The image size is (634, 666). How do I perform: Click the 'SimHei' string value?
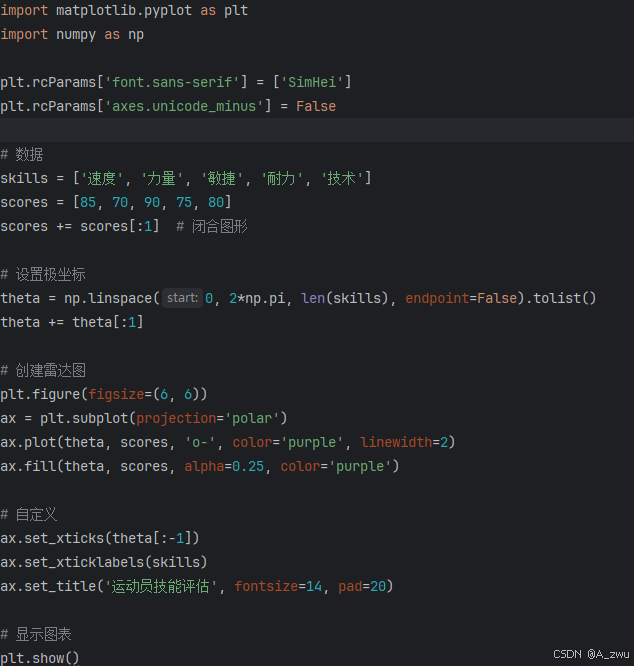pos(312,82)
